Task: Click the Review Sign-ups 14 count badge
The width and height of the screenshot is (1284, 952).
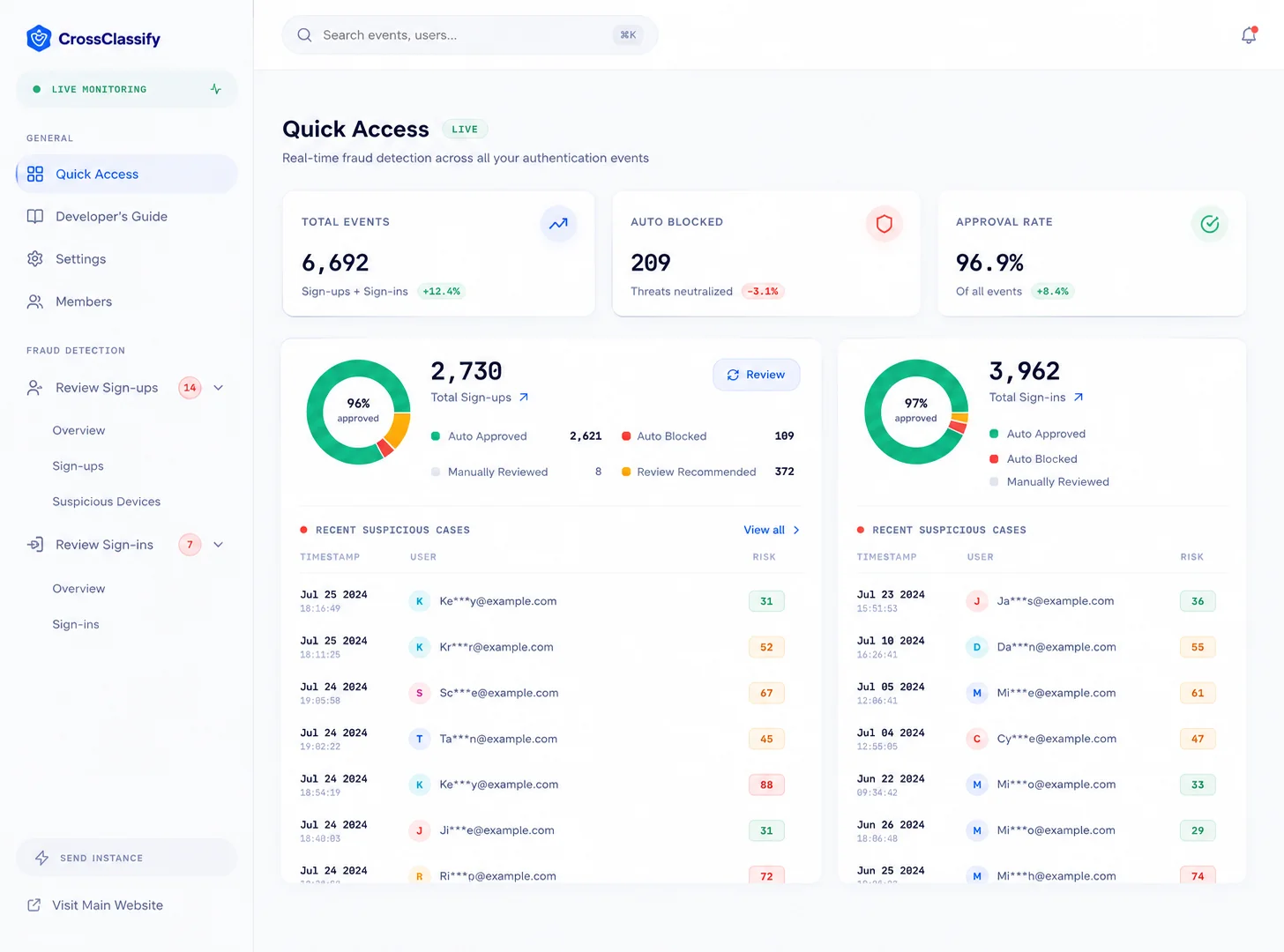Action: click(x=190, y=388)
